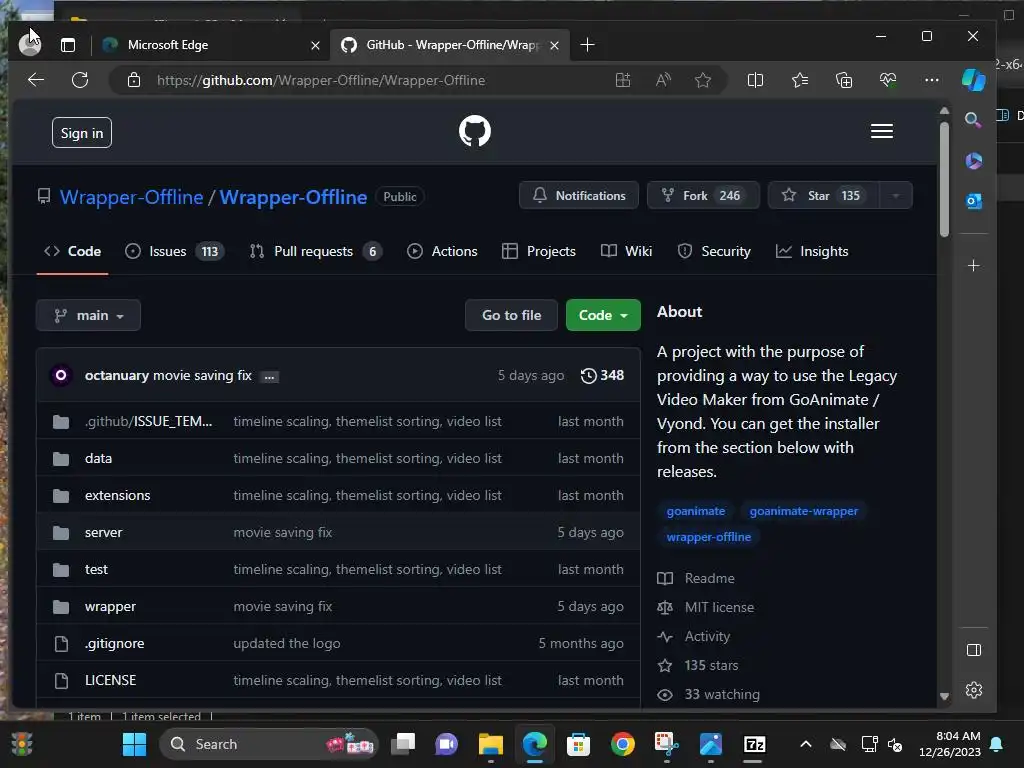Screen dimensions: 1024x768
Task: Open the .gitignore file
Action: (114, 643)
